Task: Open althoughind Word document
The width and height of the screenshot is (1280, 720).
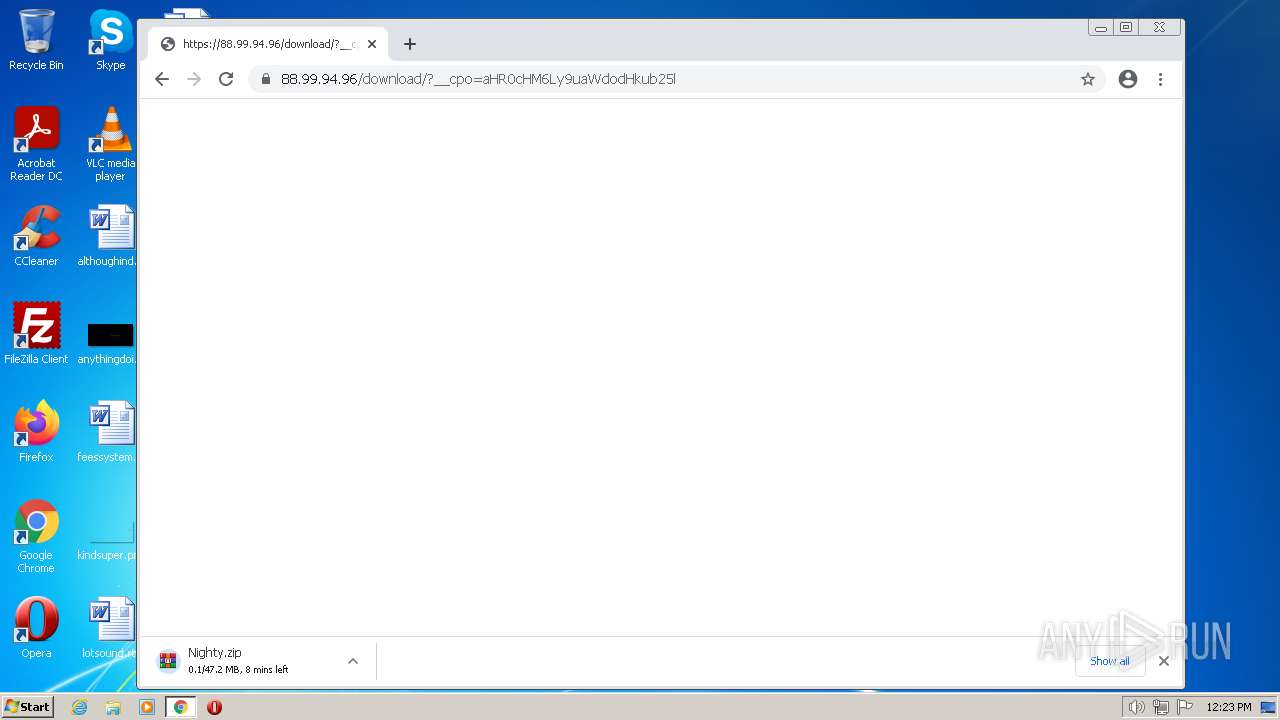Action: click(108, 236)
